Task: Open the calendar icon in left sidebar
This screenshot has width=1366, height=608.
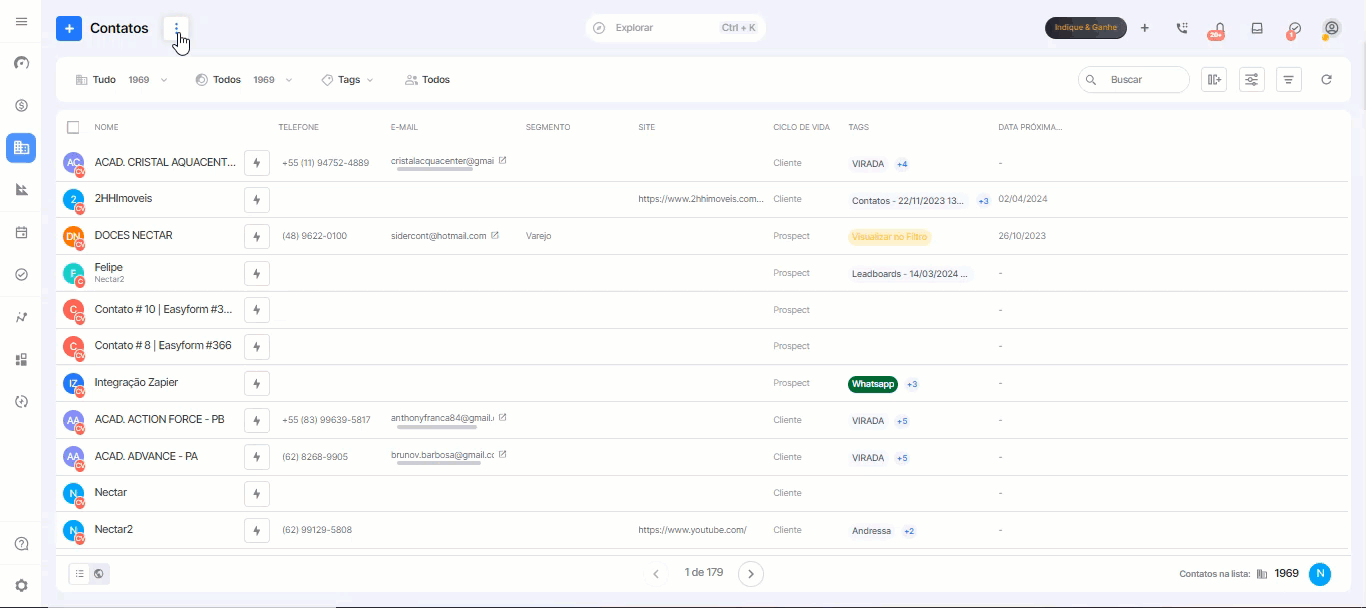Action: (21, 232)
